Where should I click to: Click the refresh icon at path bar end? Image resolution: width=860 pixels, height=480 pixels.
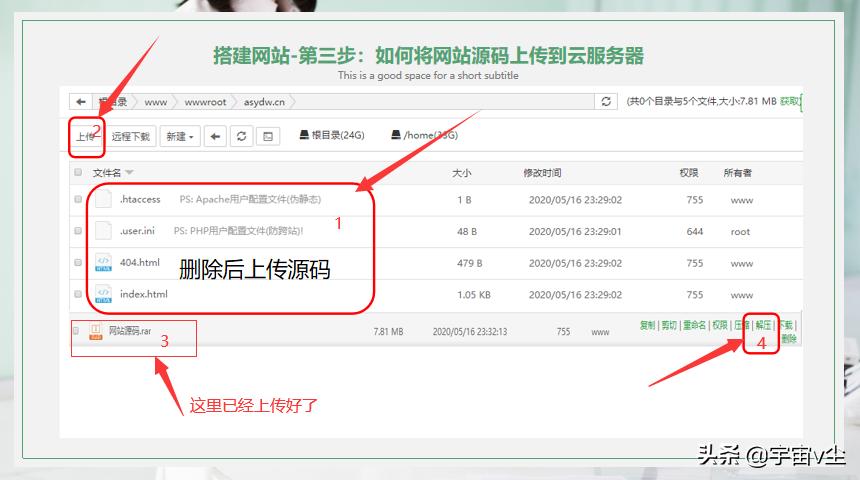[x=606, y=101]
